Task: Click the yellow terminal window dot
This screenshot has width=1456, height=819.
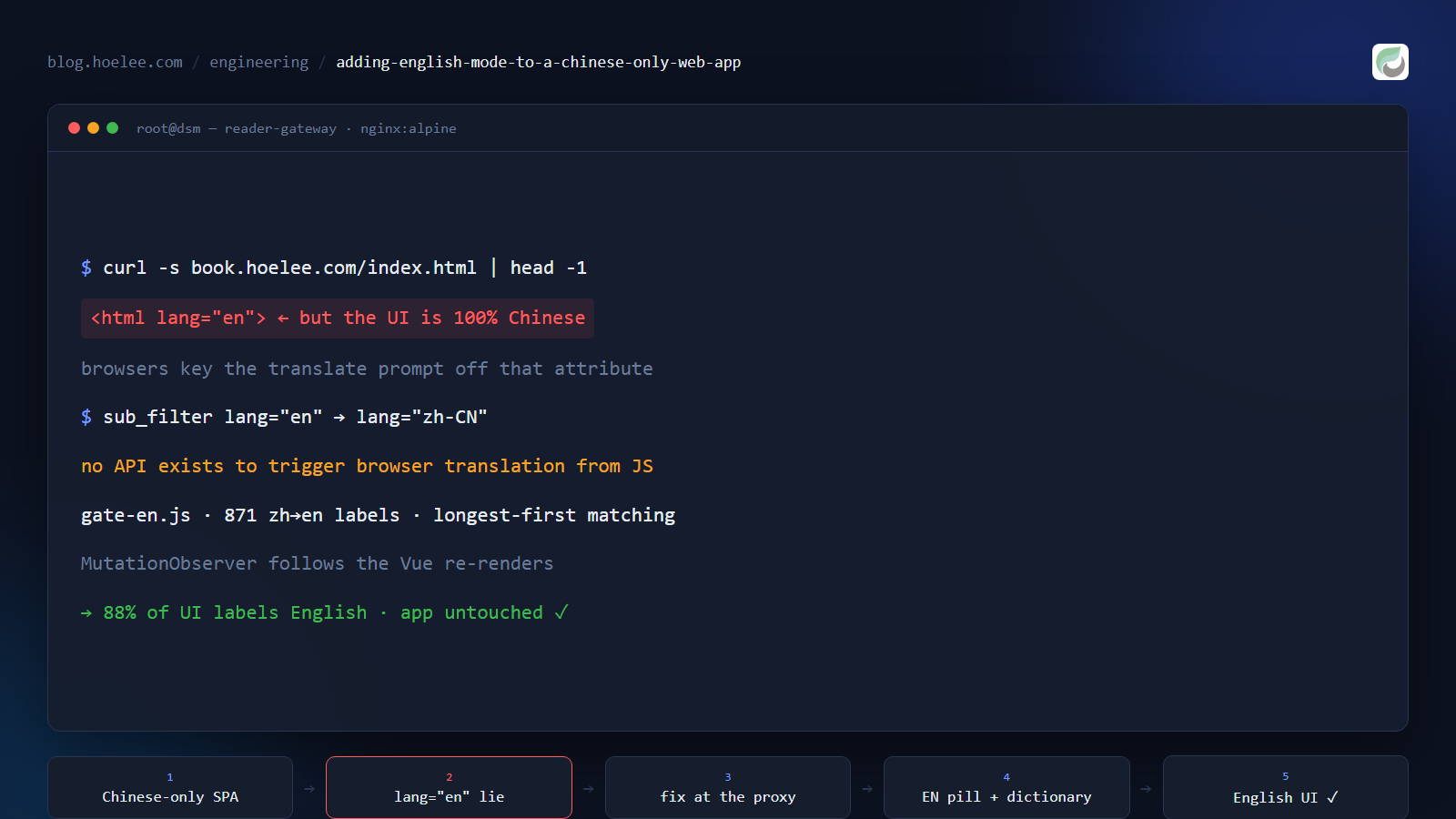Action: click(x=93, y=128)
